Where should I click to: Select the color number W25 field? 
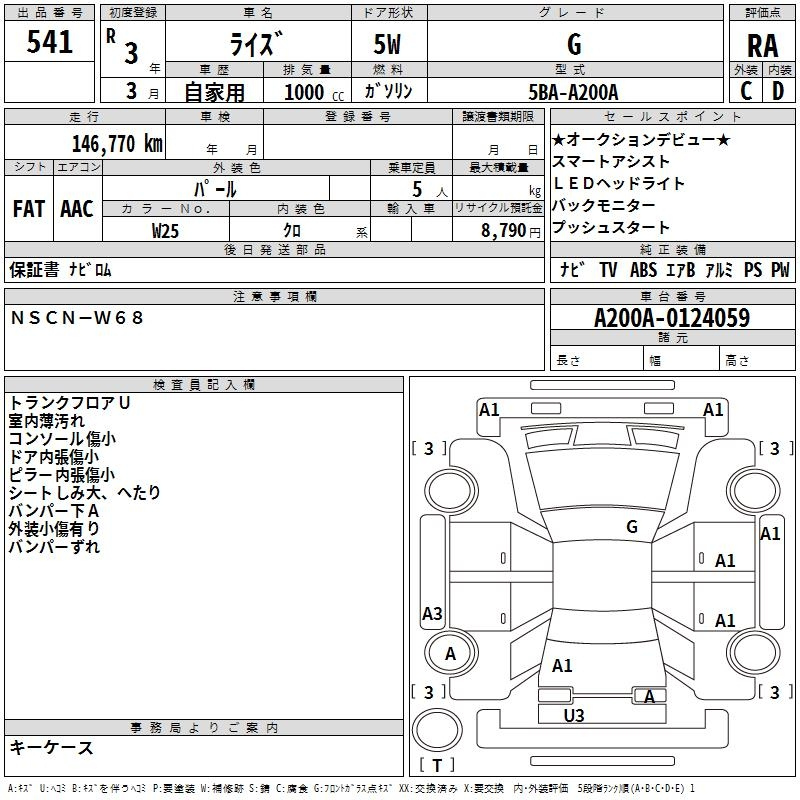click(166, 230)
